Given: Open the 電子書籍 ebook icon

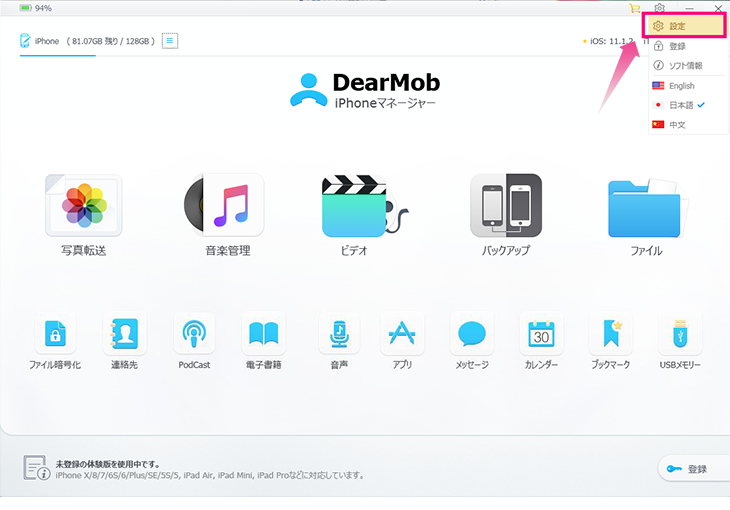Looking at the screenshot, I should click(264, 333).
